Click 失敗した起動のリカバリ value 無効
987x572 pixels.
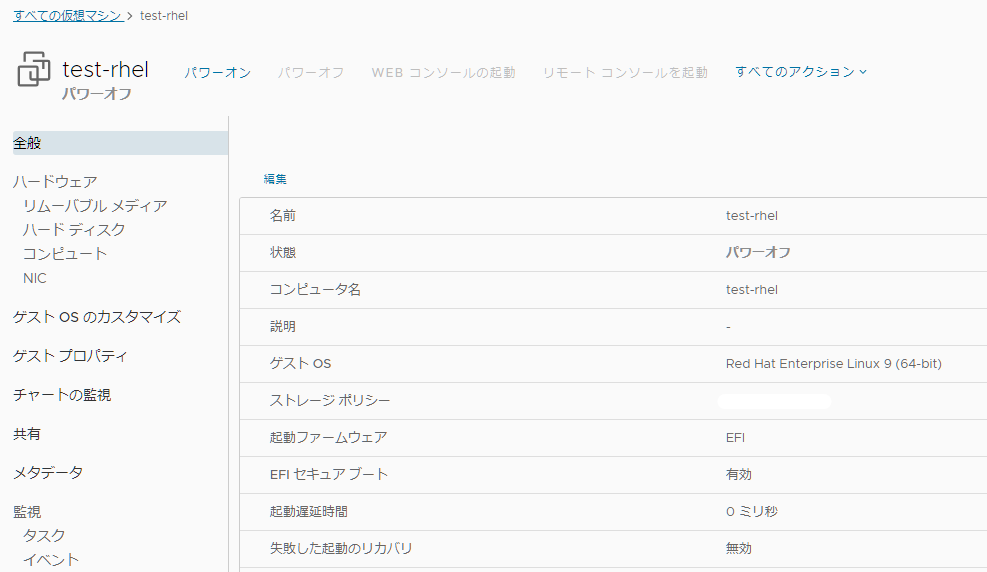738,548
